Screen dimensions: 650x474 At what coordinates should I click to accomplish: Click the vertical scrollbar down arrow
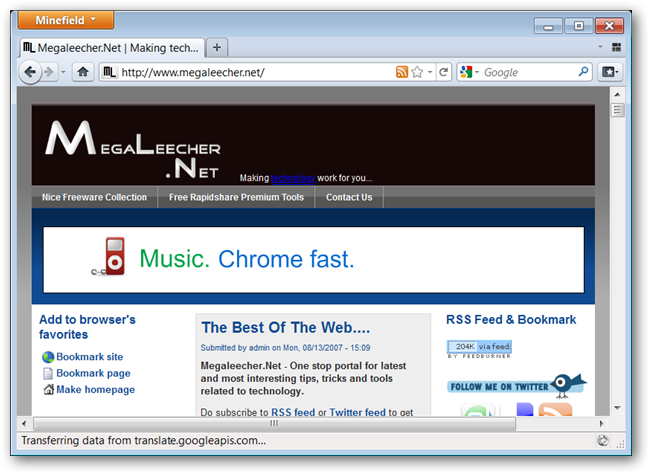[x=617, y=408]
